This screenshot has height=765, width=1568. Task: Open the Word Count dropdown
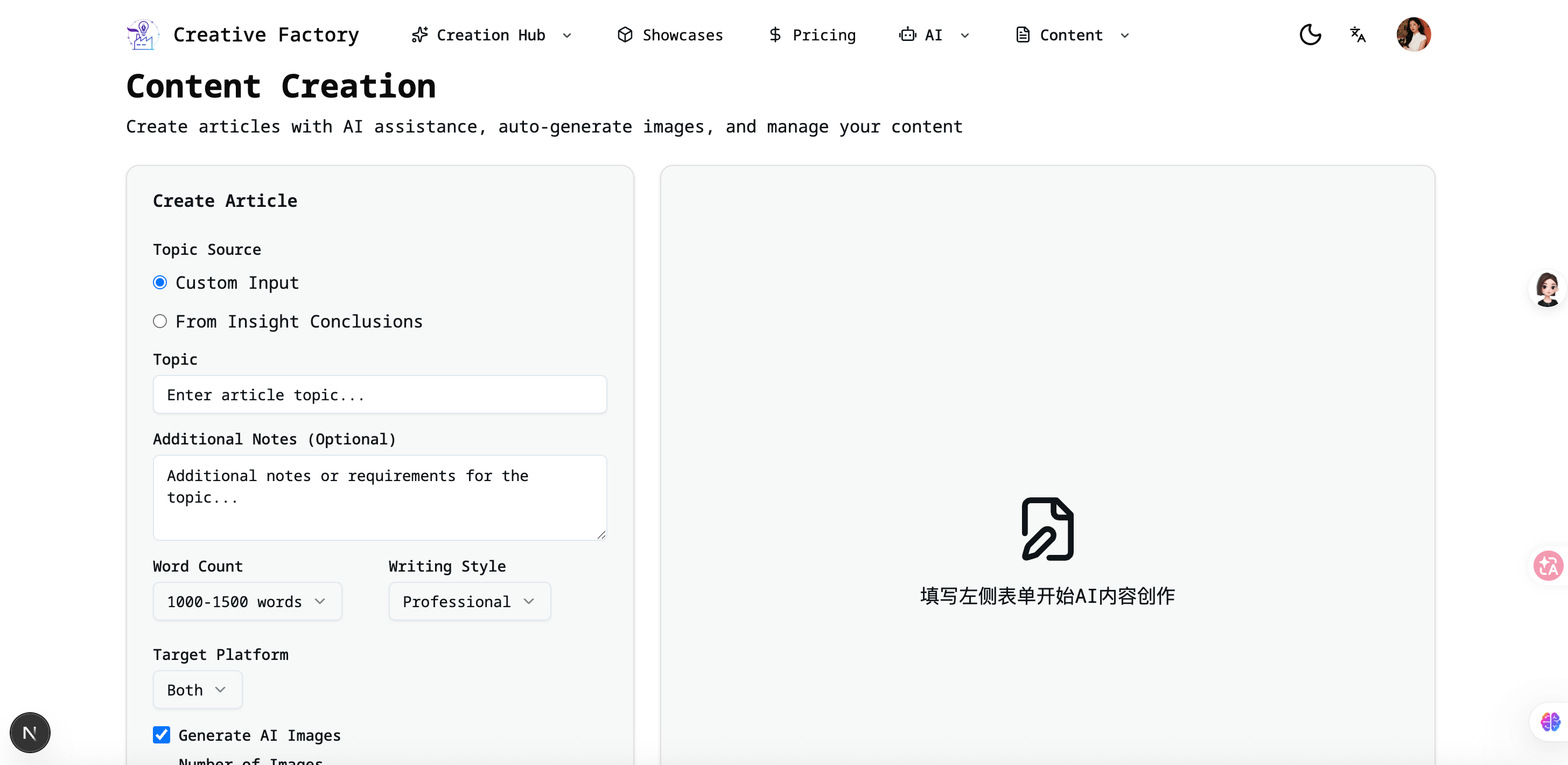click(247, 601)
